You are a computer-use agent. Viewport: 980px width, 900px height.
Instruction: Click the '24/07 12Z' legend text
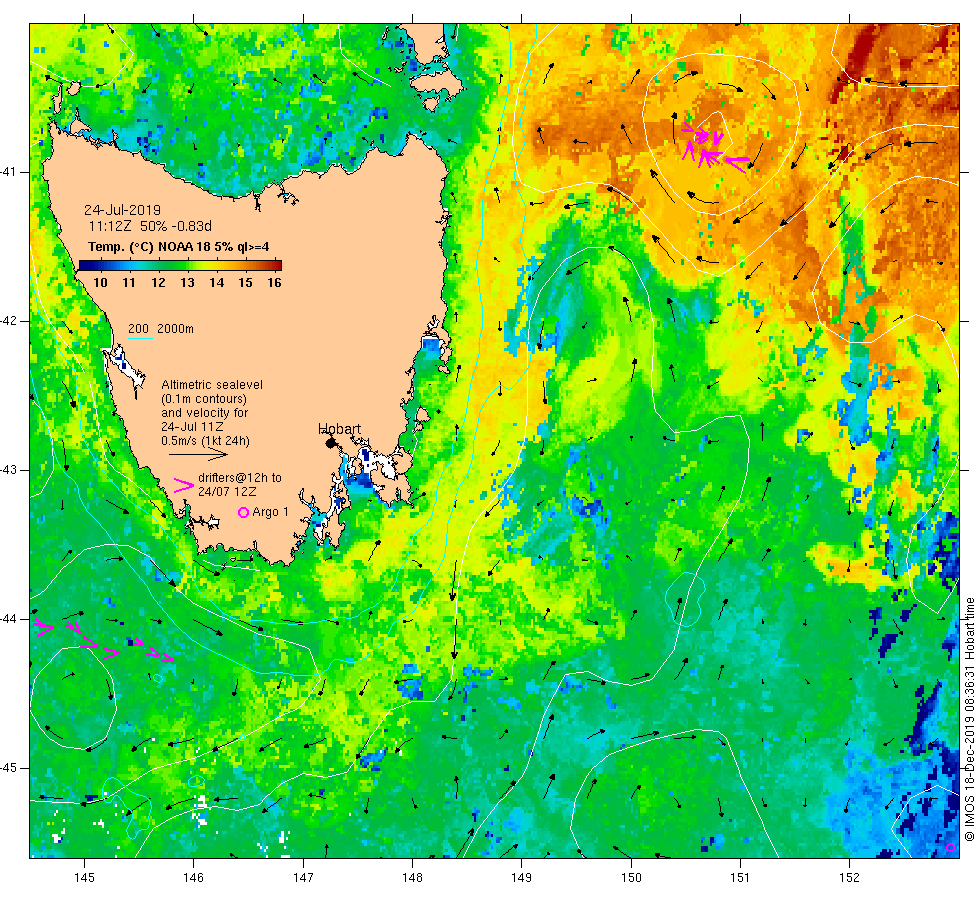pyautogui.click(x=227, y=491)
